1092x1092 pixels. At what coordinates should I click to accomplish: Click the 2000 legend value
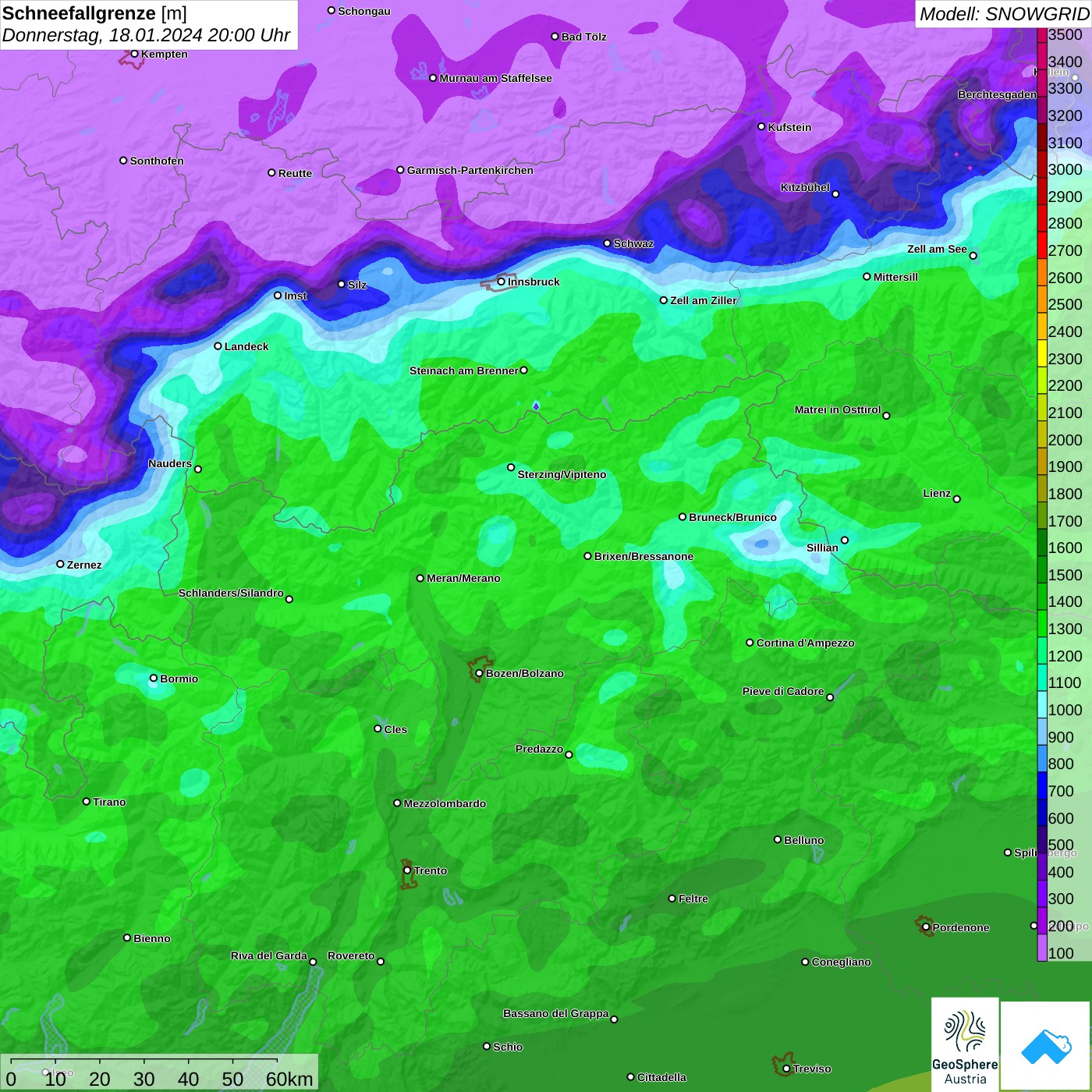click(1065, 440)
